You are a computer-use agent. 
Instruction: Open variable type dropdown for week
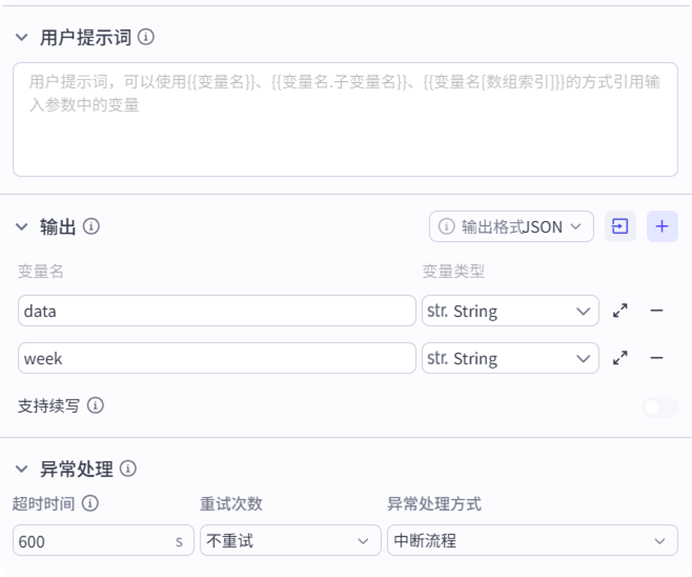pos(510,358)
